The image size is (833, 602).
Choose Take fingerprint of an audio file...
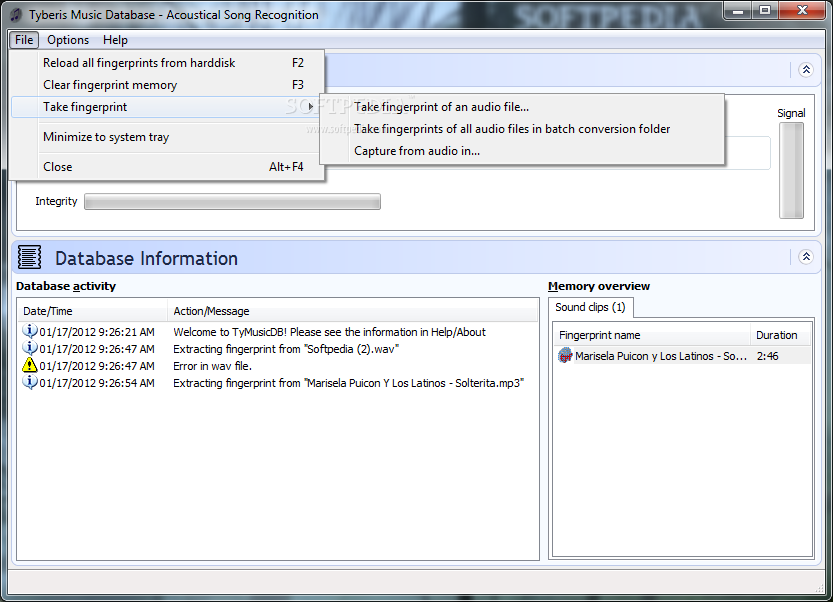point(522,107)
